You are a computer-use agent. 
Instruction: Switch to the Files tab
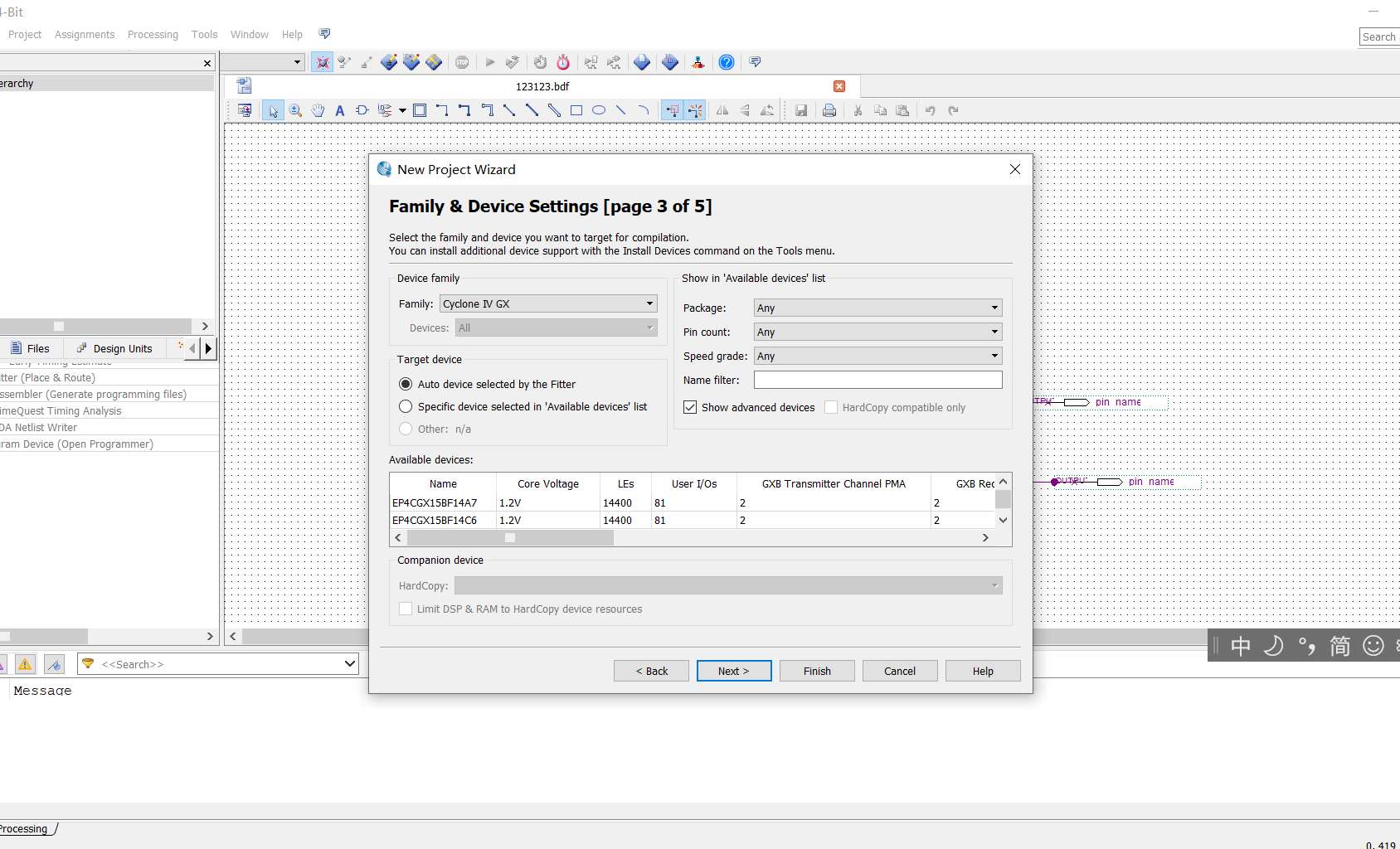pyautogui.click(x=31, y=348)
